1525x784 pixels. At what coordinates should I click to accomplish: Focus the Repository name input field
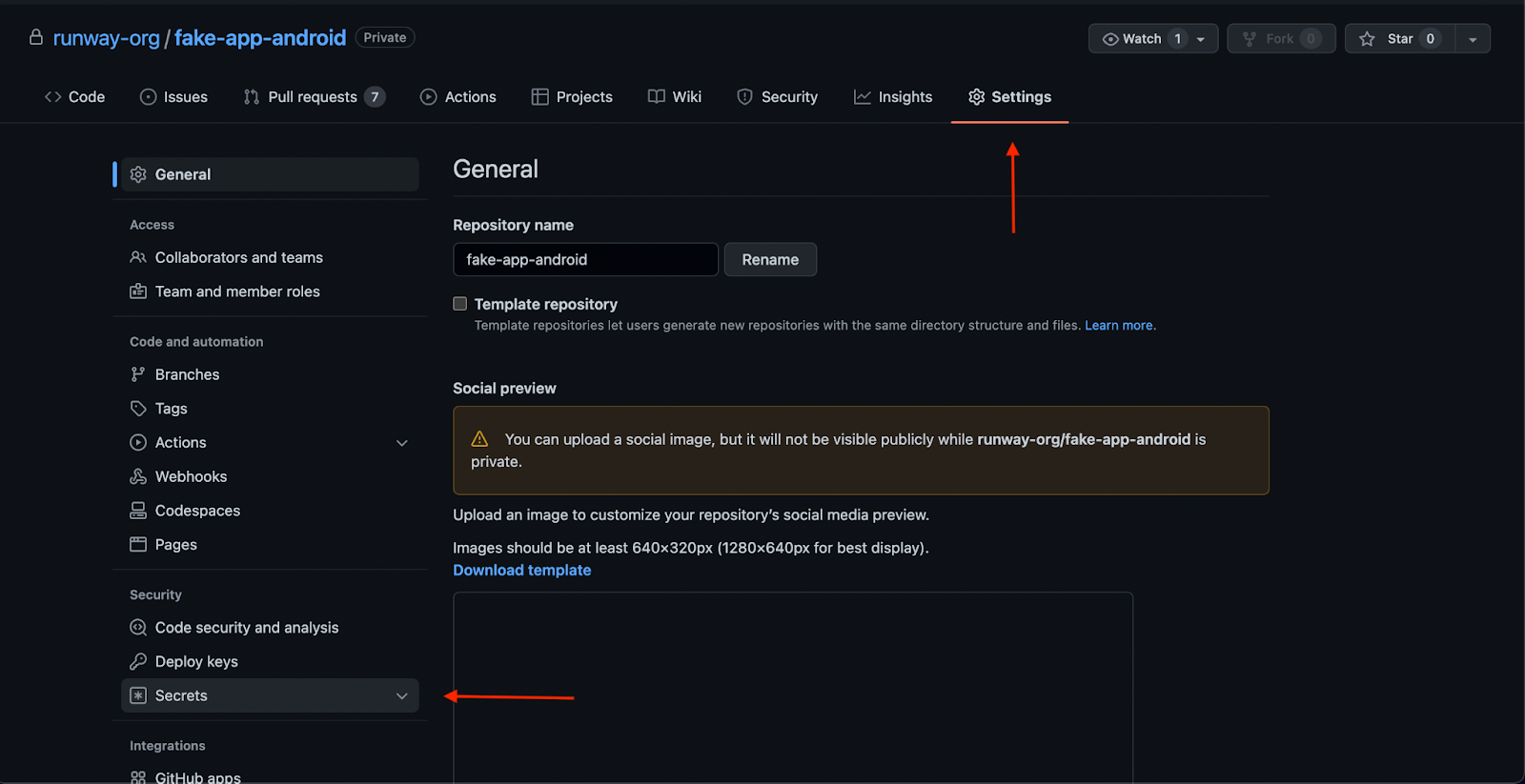pos(585,259)
